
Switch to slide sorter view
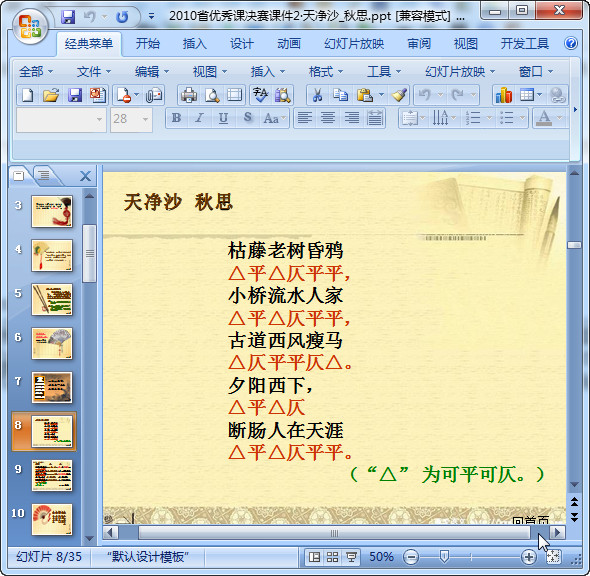click(x=333, y=557)
